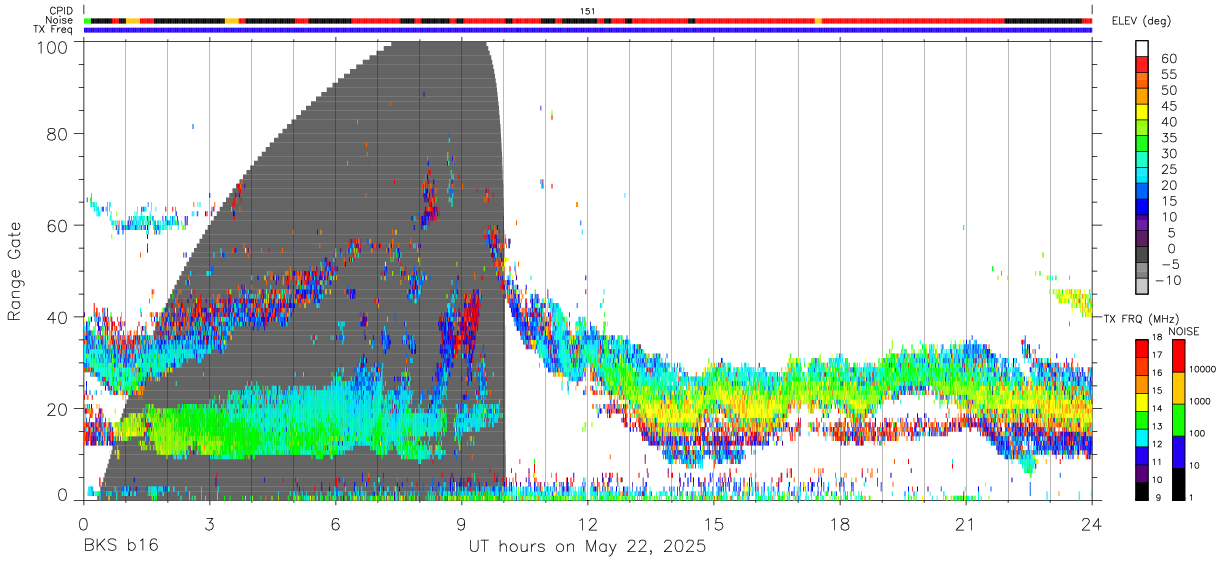Click the x-axis hour tick "9"
The width and height of the screenshot is (1228, 567).
(461, 524)
